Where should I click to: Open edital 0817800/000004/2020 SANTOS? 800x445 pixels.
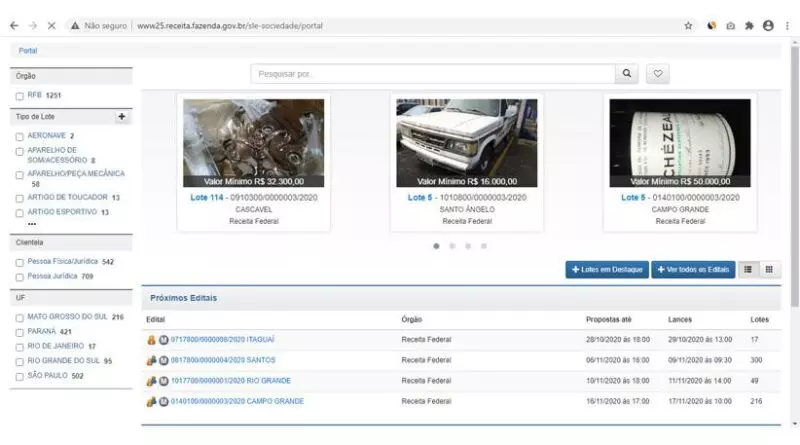pyautogui.click(x=222, y=360)
